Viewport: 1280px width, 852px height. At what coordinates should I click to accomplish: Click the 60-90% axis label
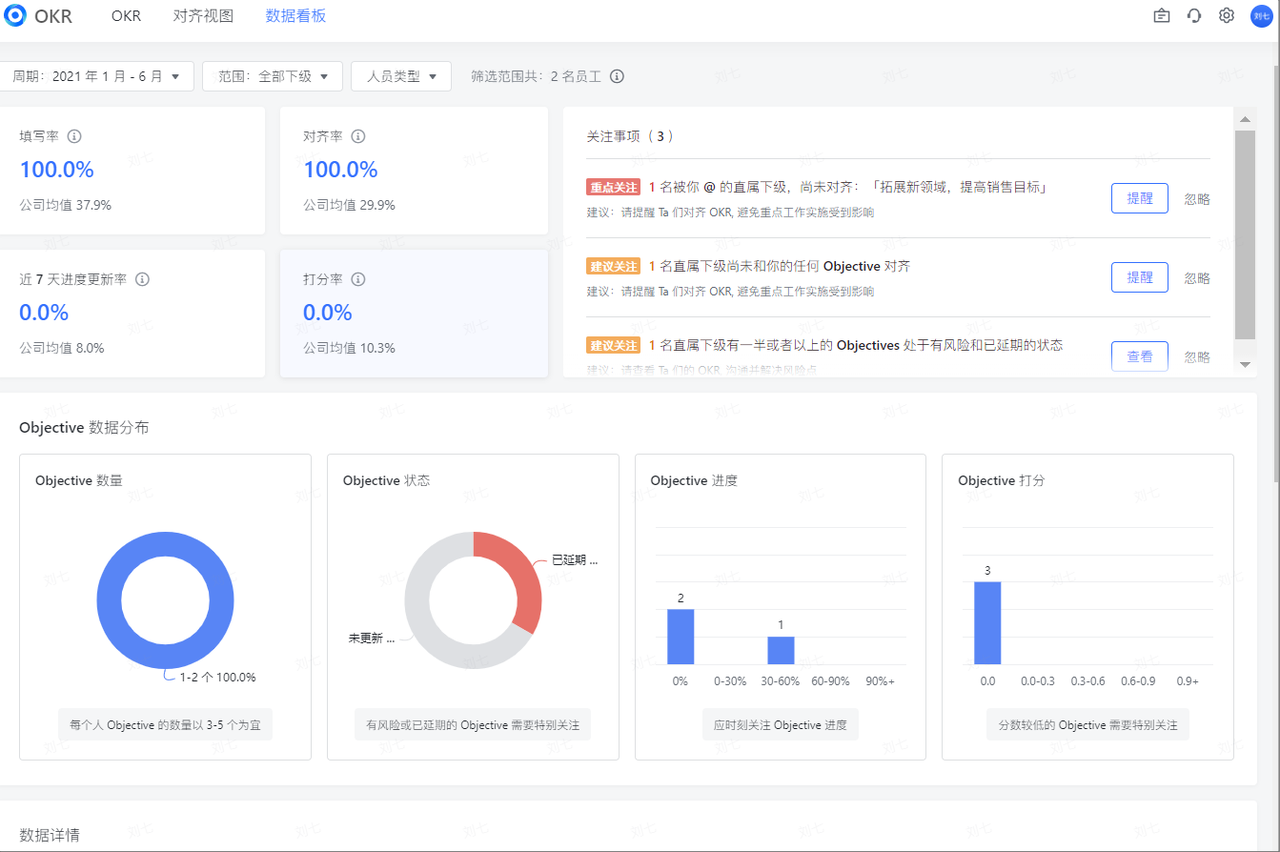coord(831,680)
